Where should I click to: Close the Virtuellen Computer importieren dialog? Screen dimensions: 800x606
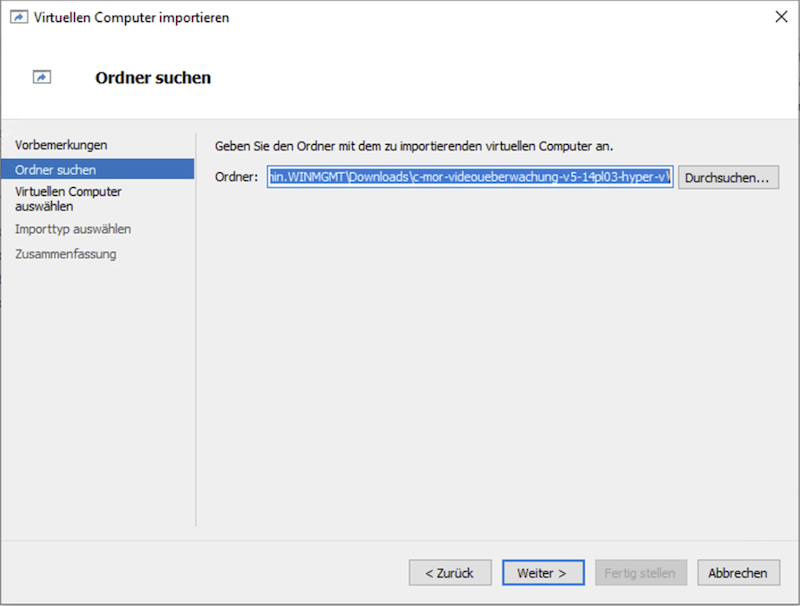click(x=780, y=17)
